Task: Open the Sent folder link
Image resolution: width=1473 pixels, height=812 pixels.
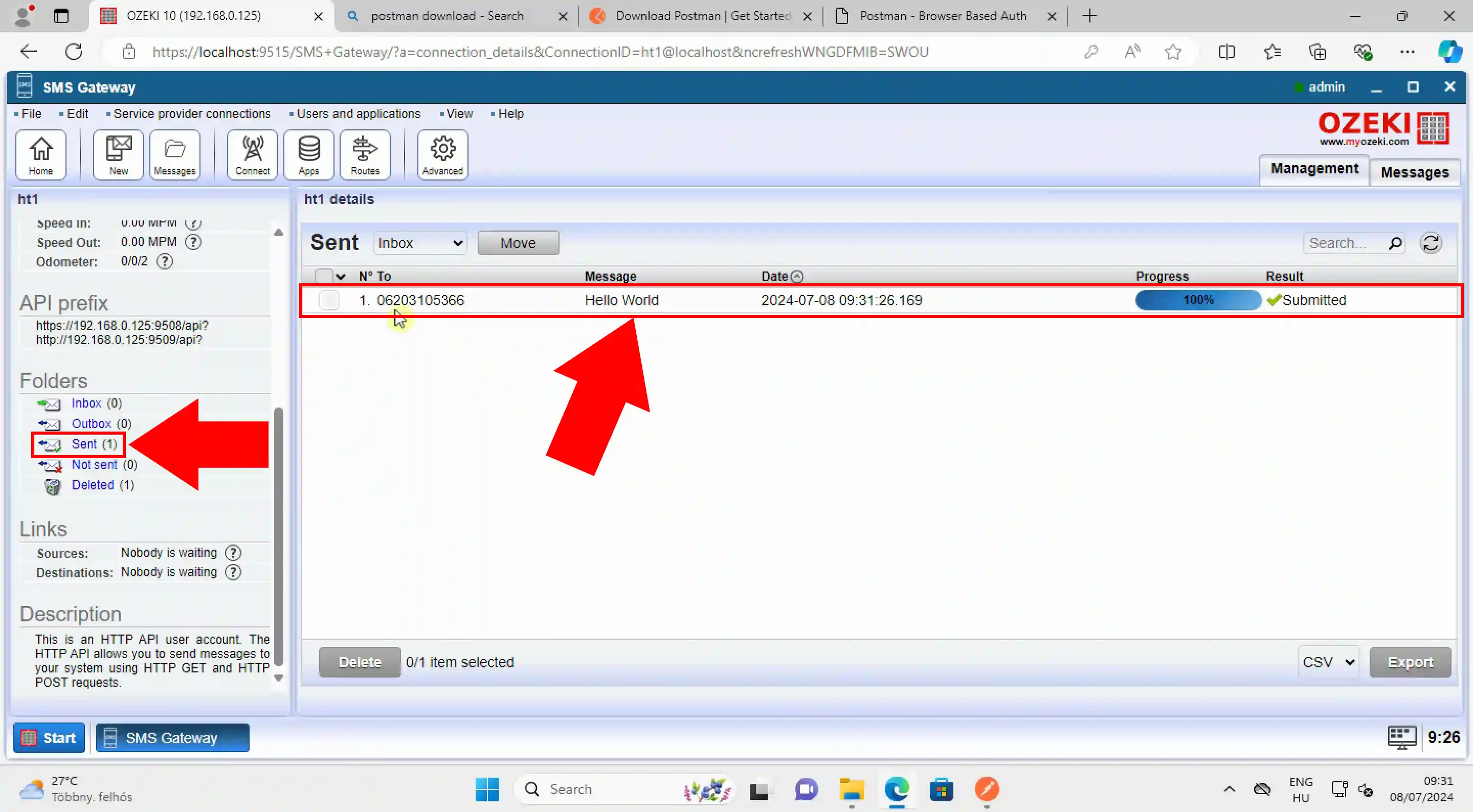Action: pyautogui.click(x=84, y=444)
